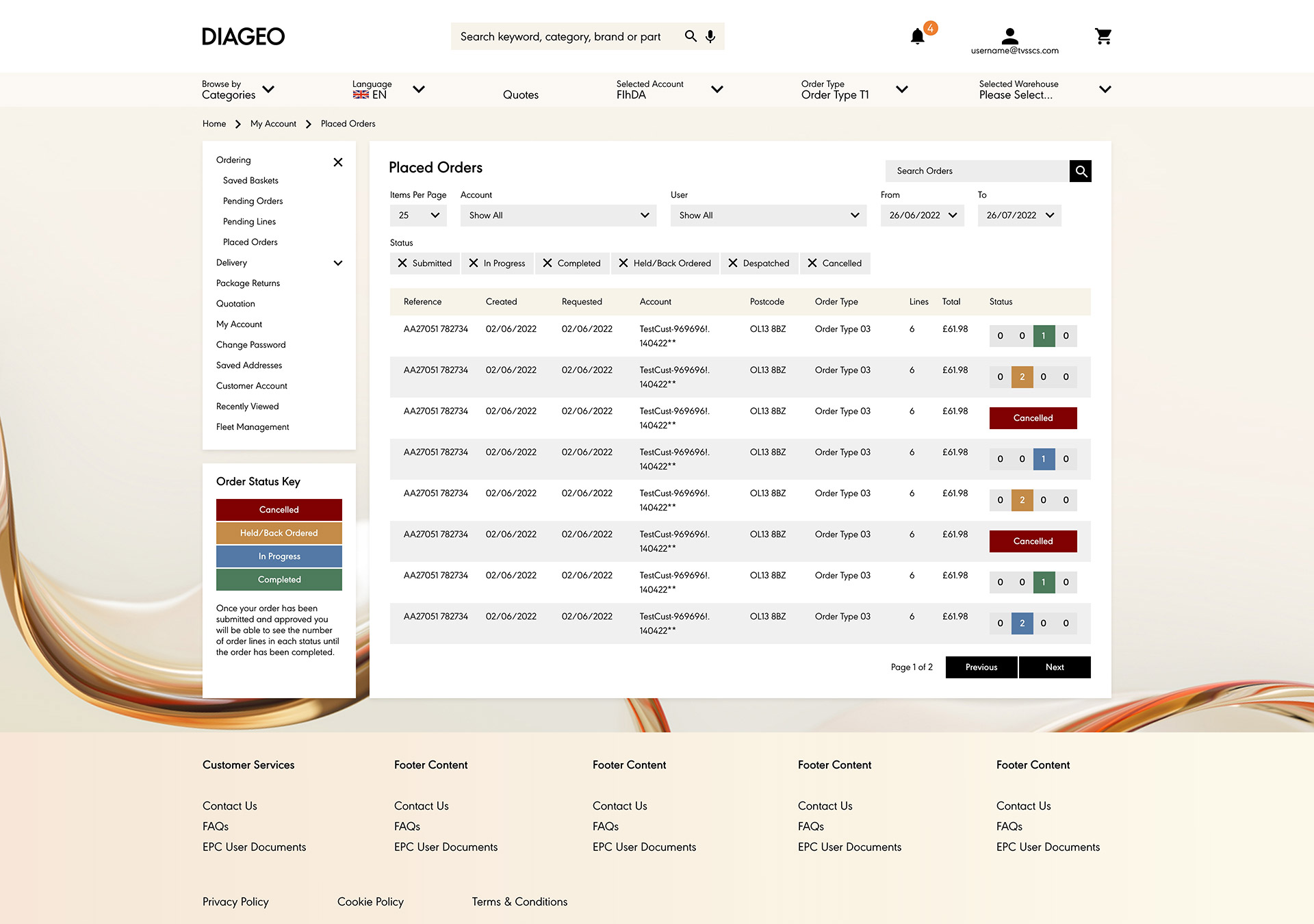The height and width of the screenshot is (924, 1314).
Task: Close the Ordering menu with X icon
Action: pyautogui.click(x=337, y=162)
